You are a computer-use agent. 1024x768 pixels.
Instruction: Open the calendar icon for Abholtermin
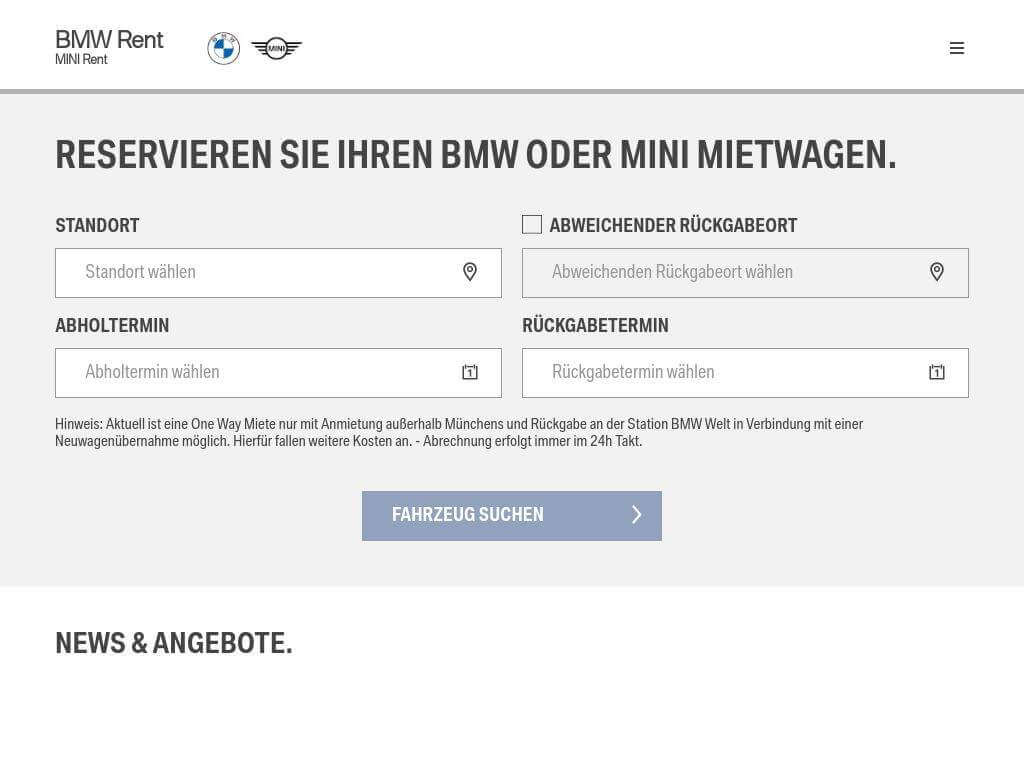[468, 372]
